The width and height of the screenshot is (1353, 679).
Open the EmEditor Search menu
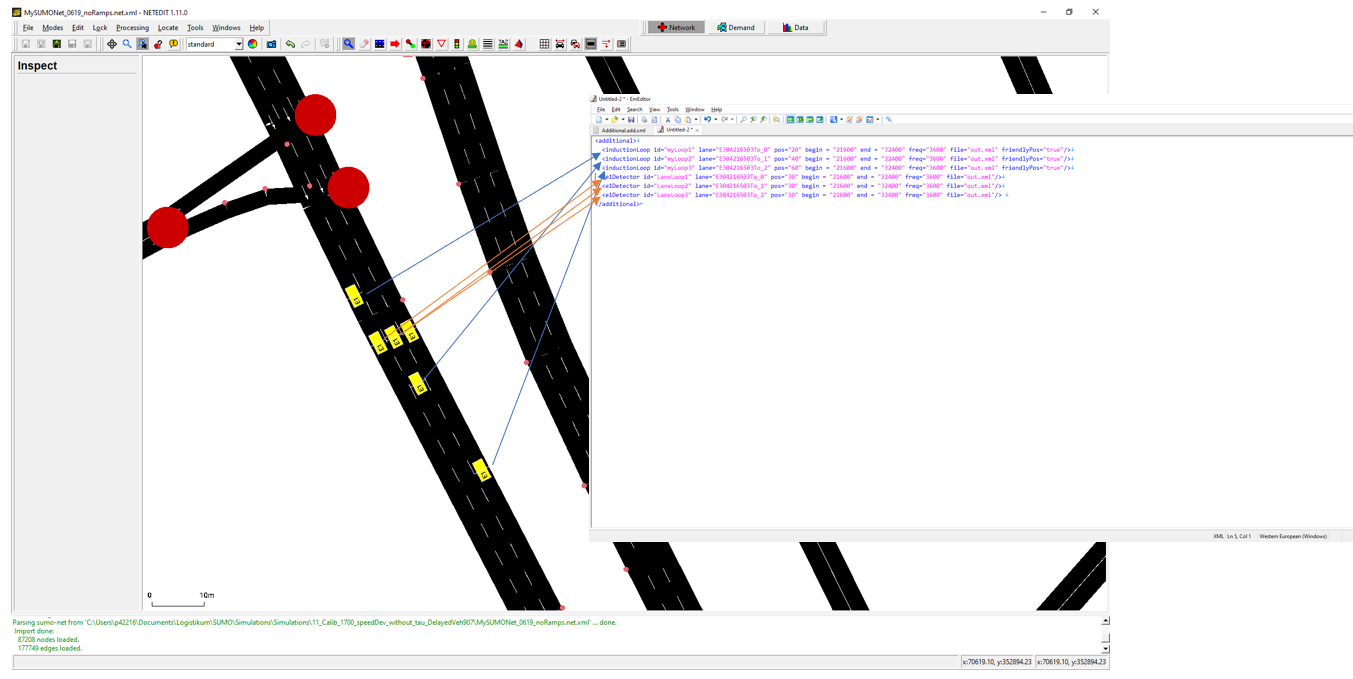click(635, 110)
